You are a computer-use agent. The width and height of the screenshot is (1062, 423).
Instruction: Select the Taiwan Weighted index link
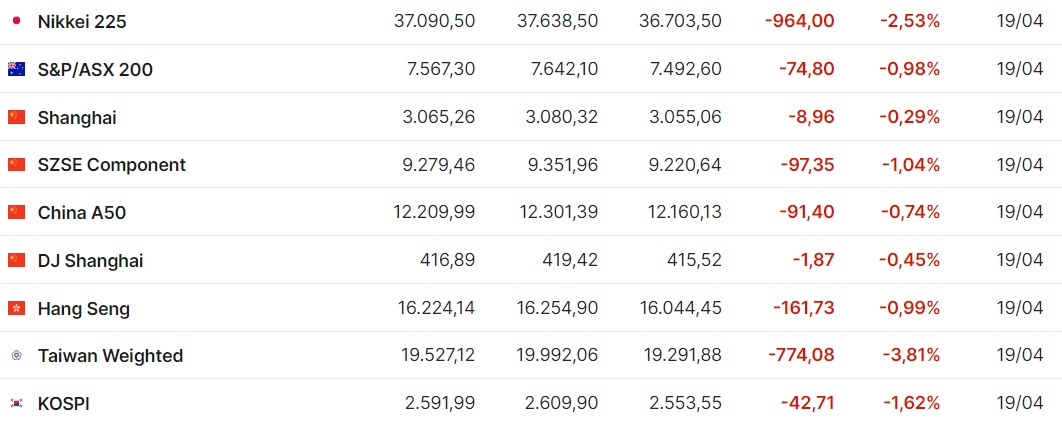click(110, 356)
